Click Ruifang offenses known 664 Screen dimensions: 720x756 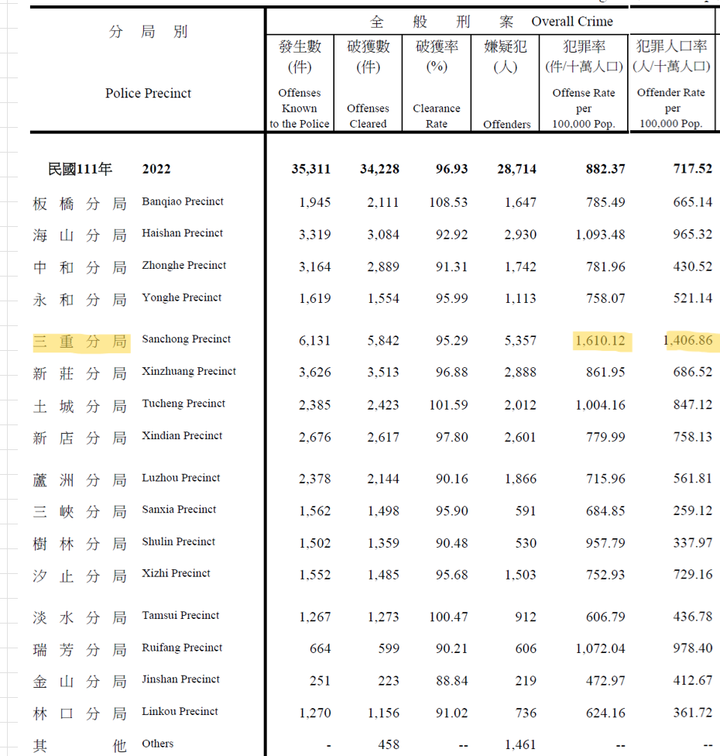click(x=320, y=649)
